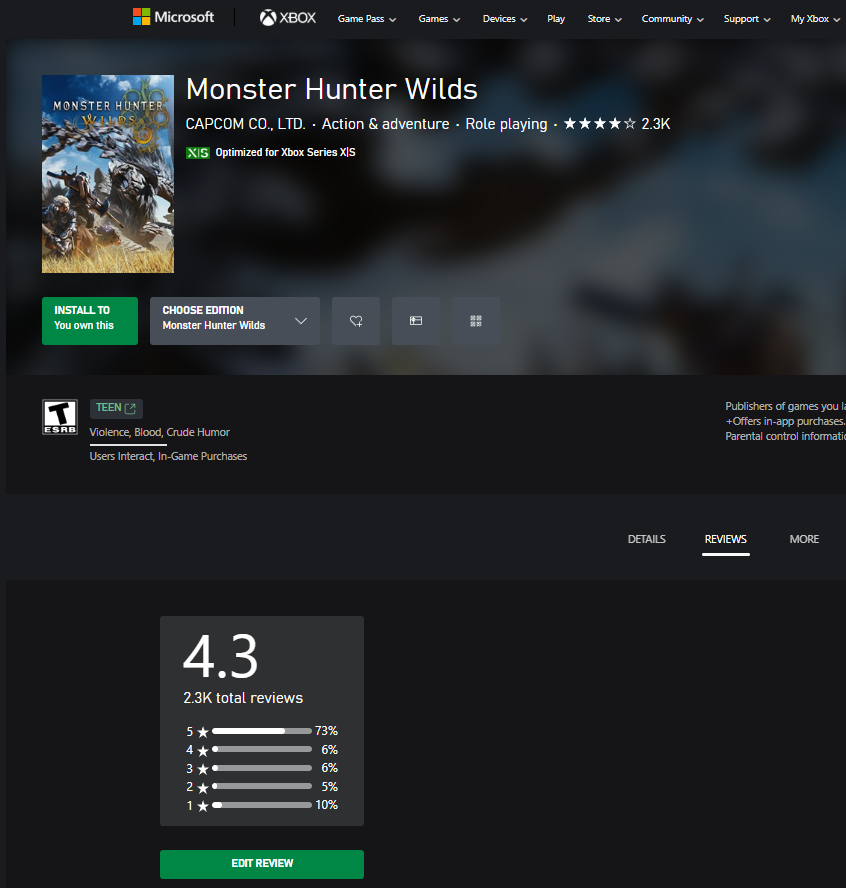Switch to the Reviews tab
This screenshot has height=888, width=846.
pyautogui.click(x=725, y=539)
